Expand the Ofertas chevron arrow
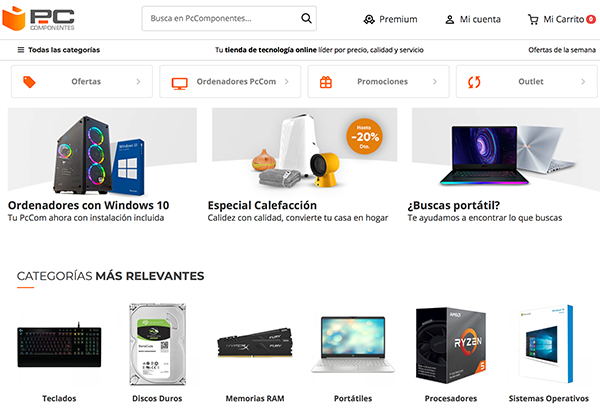This screenshot has height=419, width=600. pyautogui.click(x=138, y=82)
